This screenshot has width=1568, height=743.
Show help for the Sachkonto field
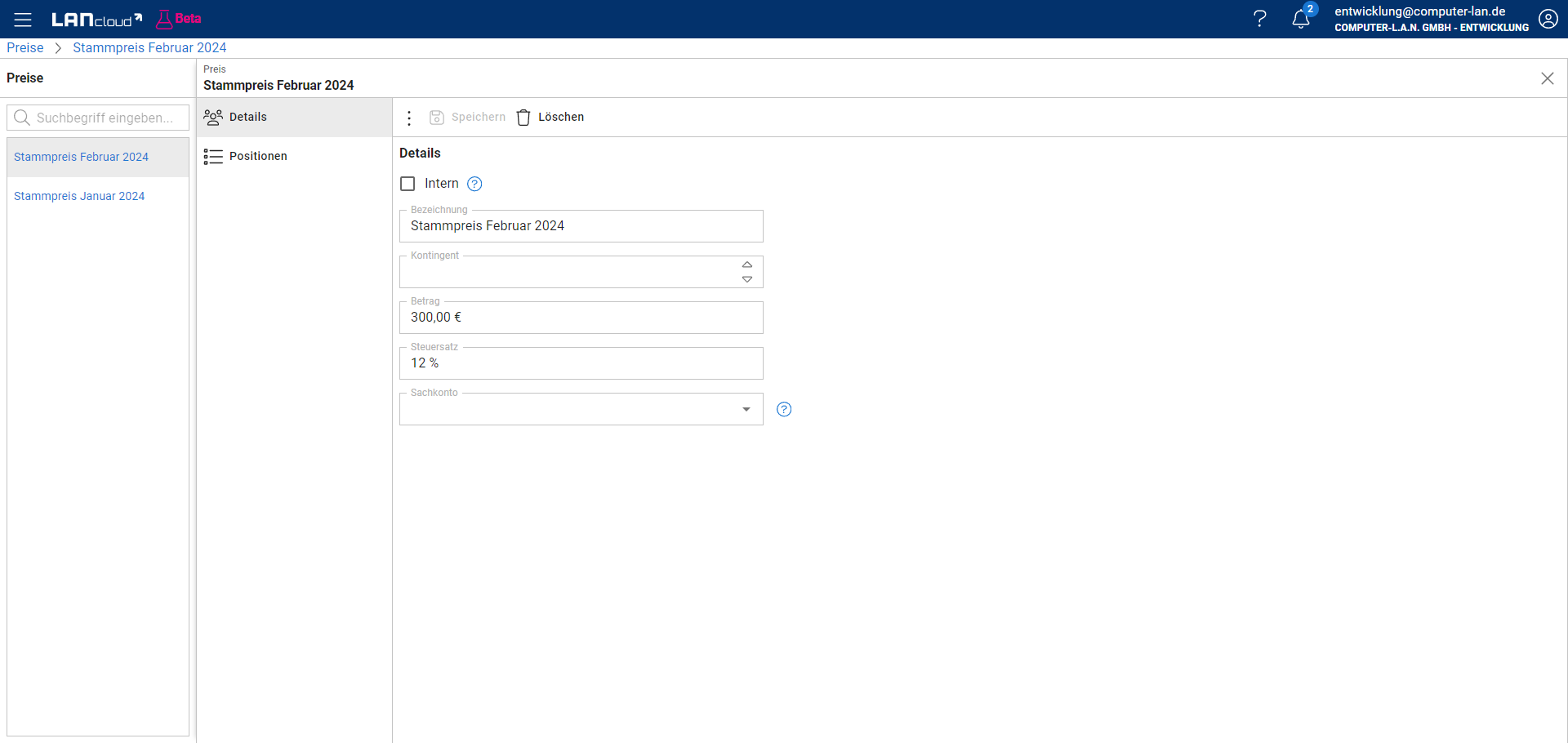click(x=784, y=409)
